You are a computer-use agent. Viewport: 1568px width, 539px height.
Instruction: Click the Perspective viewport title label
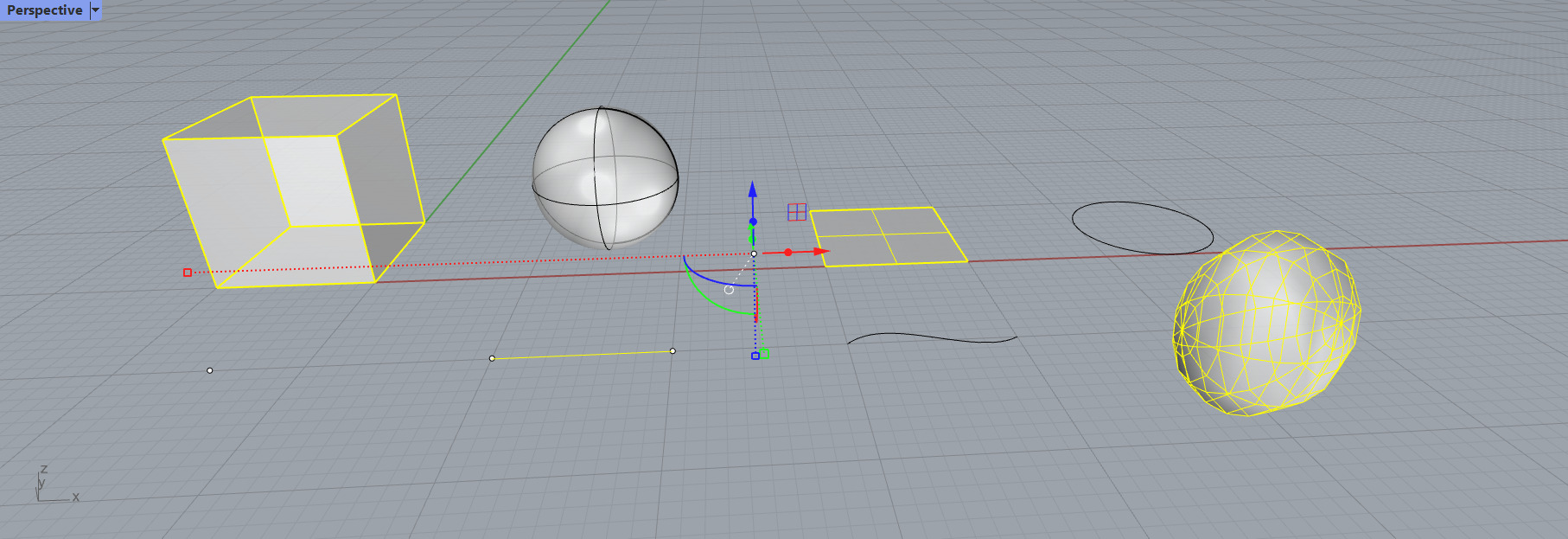click(45, 10)
